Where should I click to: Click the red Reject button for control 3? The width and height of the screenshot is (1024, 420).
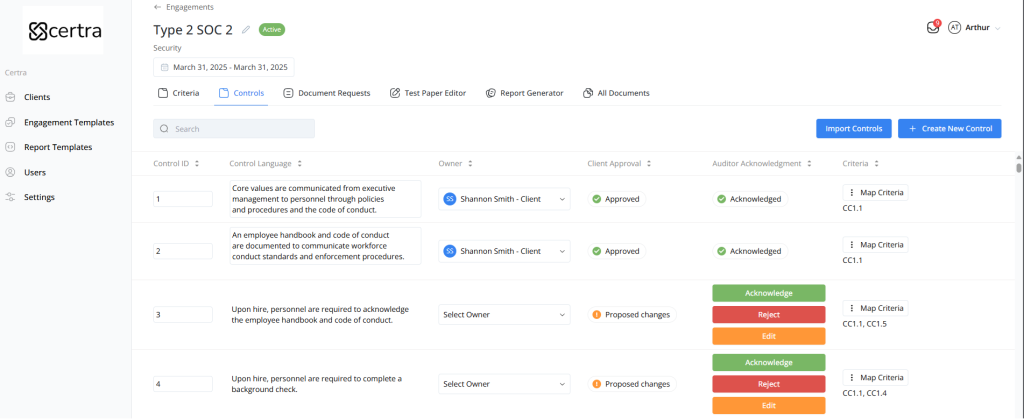(768, 314)
